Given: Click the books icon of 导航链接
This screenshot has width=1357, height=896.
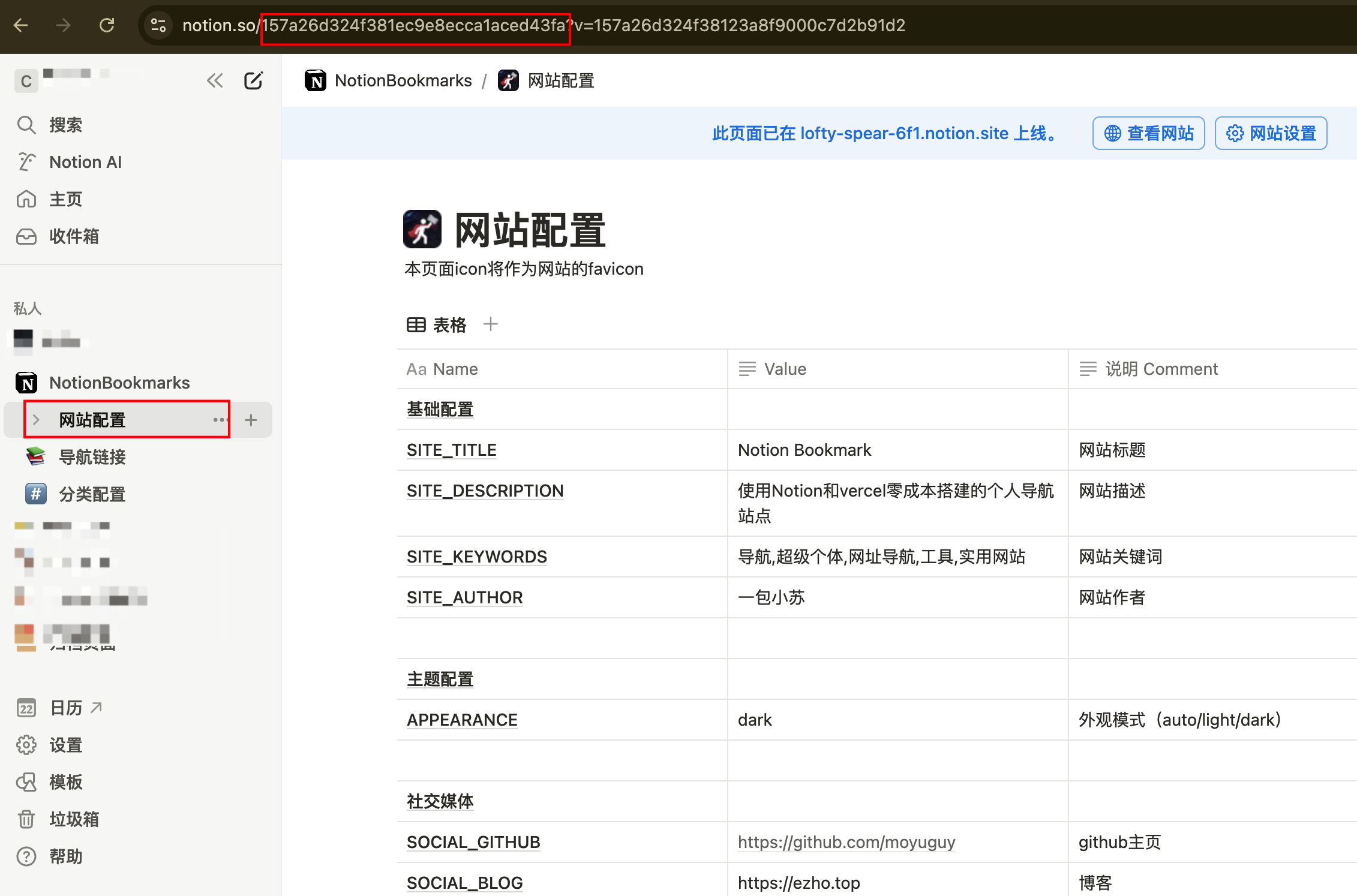Looking at the screenshot, I should coord(36,457).
